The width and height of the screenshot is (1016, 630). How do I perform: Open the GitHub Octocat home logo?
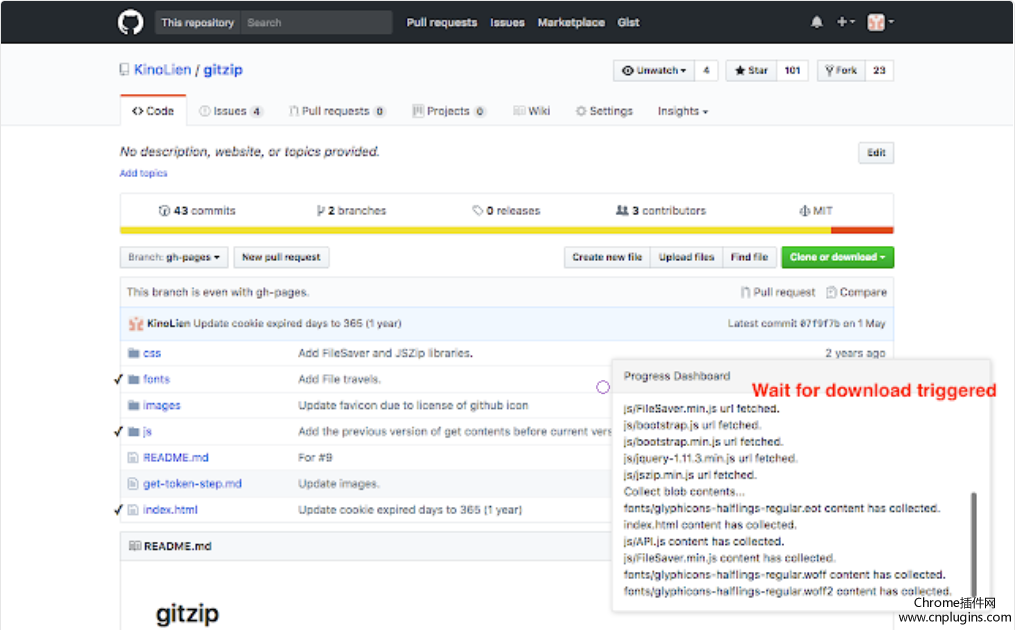[x=130, y=22]
